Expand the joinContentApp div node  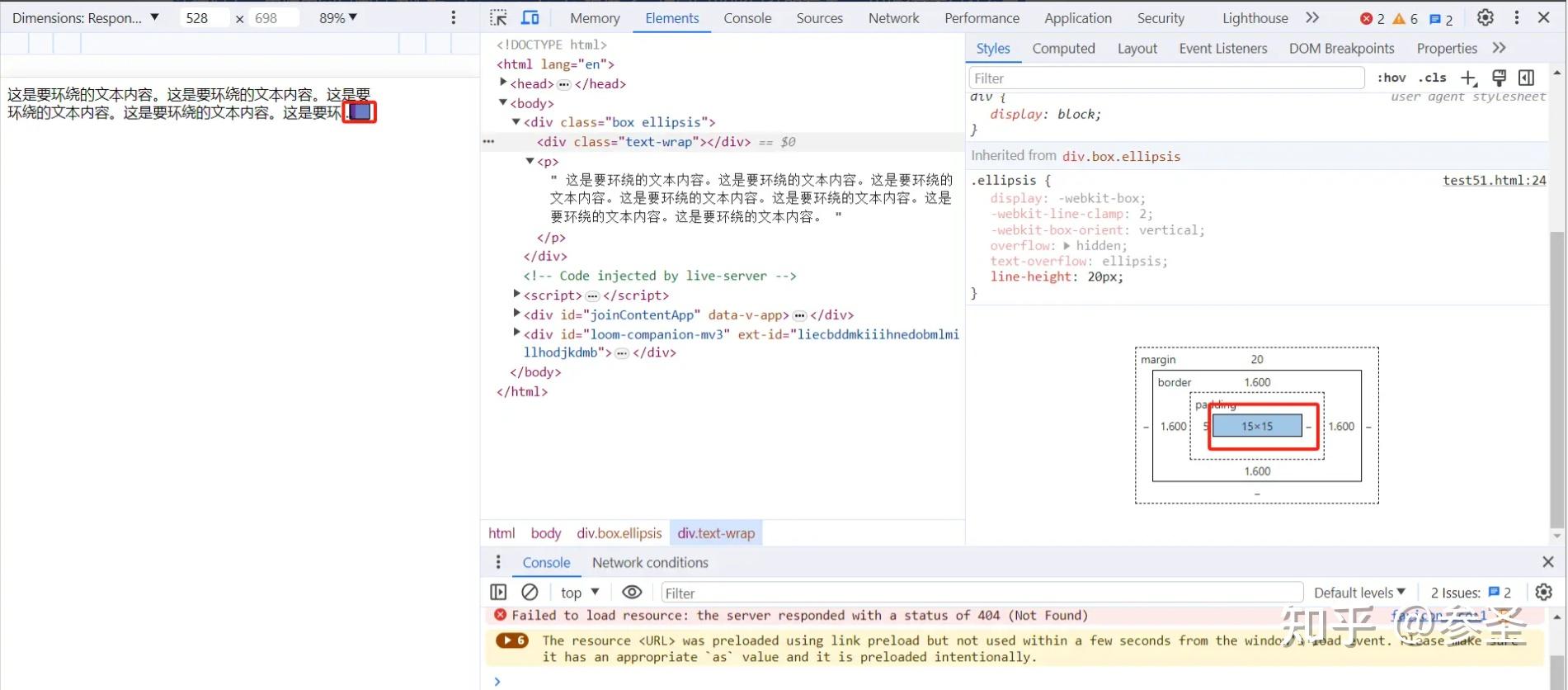[517, 314]
